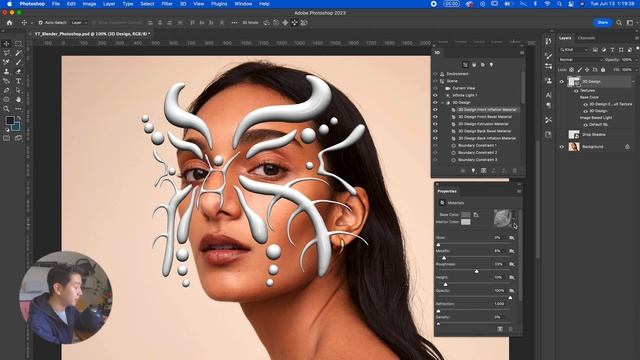This screenshot has width=640, height=360.
Task: Open Base Color texture folder icon
Action: point(476,214)
